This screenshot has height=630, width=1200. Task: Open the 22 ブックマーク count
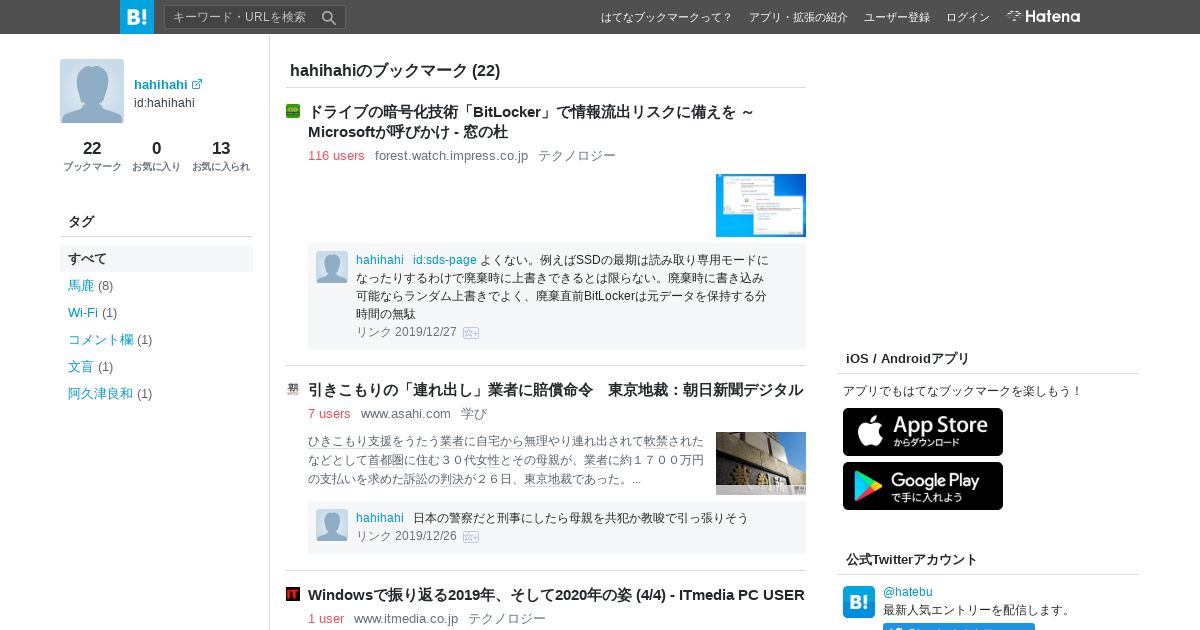point(92,156)
